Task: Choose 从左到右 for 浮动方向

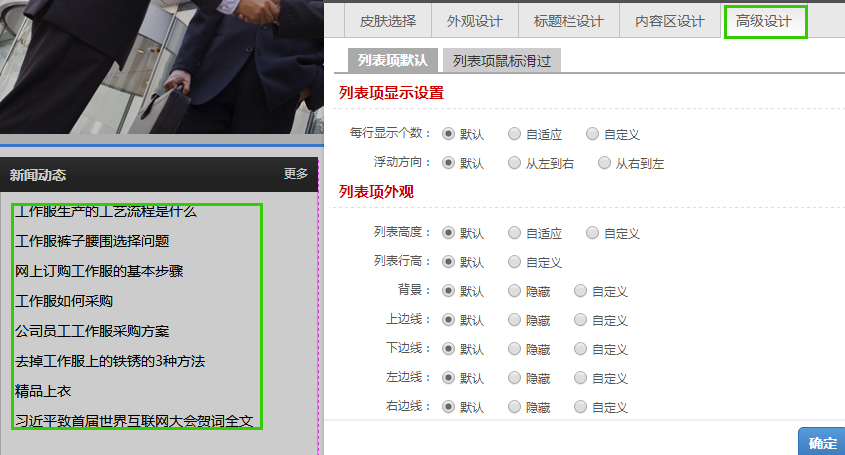Action: click(x=515, y=163)
